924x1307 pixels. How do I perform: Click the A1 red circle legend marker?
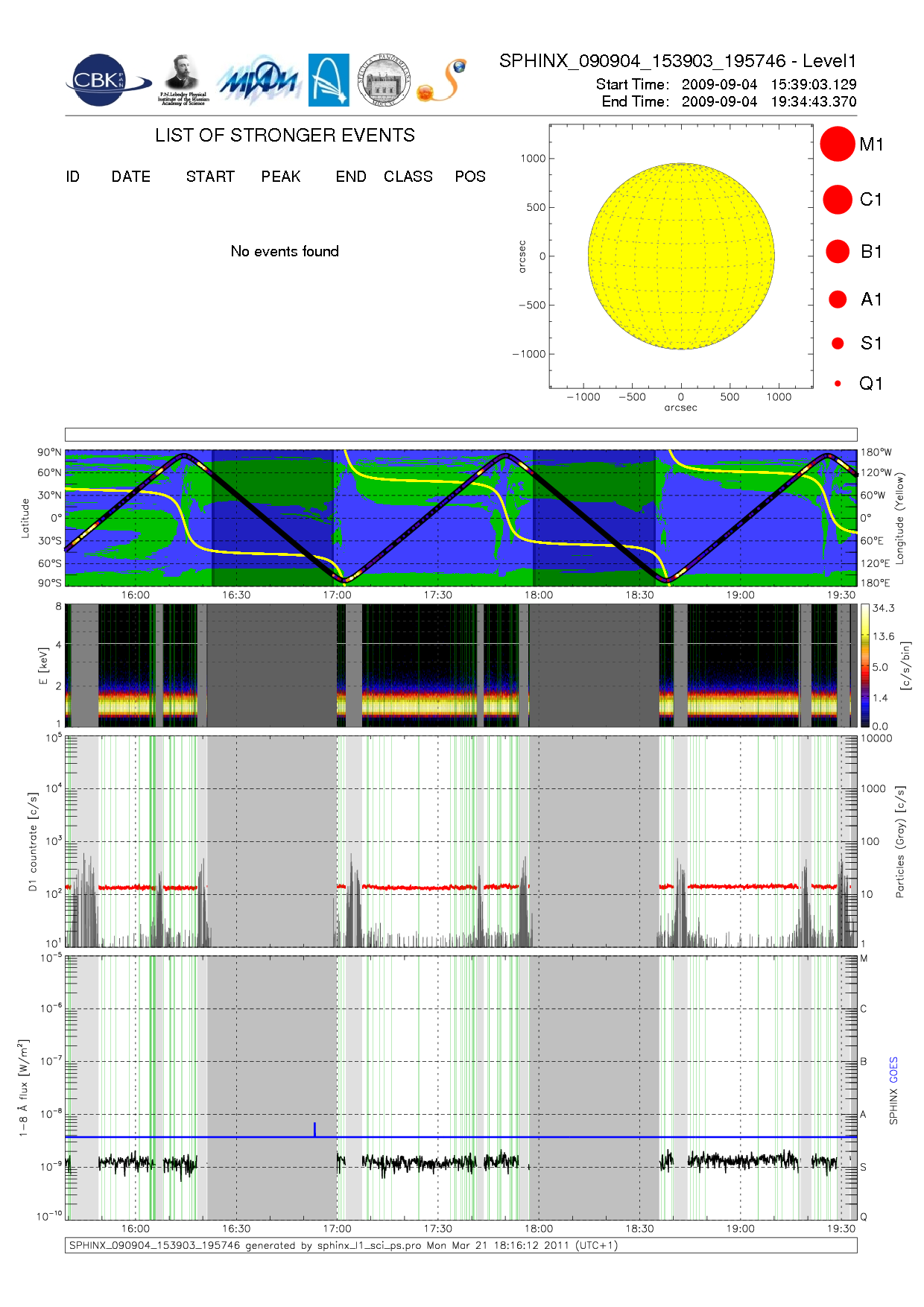[838, 299]
